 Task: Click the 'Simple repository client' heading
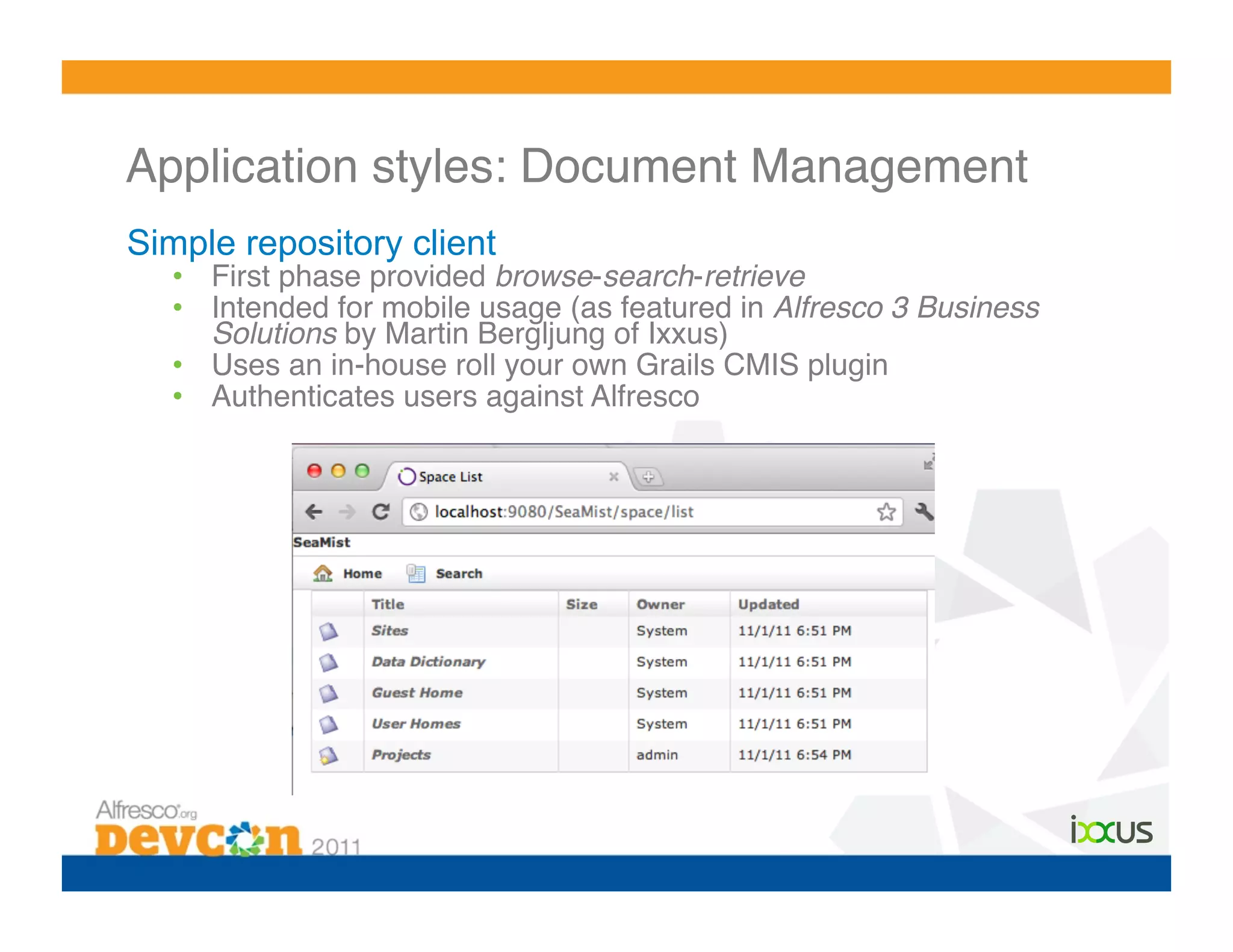click(311, 243)
